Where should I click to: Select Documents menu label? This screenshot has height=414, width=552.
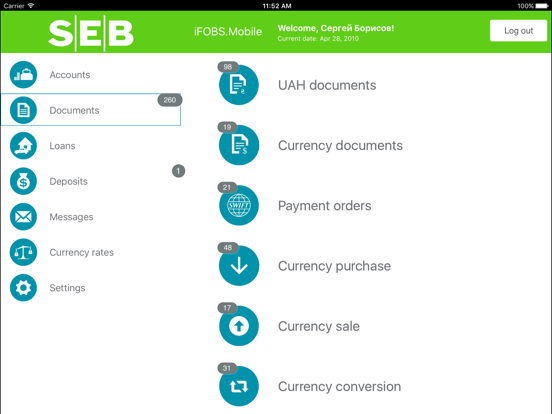[74, 110]
